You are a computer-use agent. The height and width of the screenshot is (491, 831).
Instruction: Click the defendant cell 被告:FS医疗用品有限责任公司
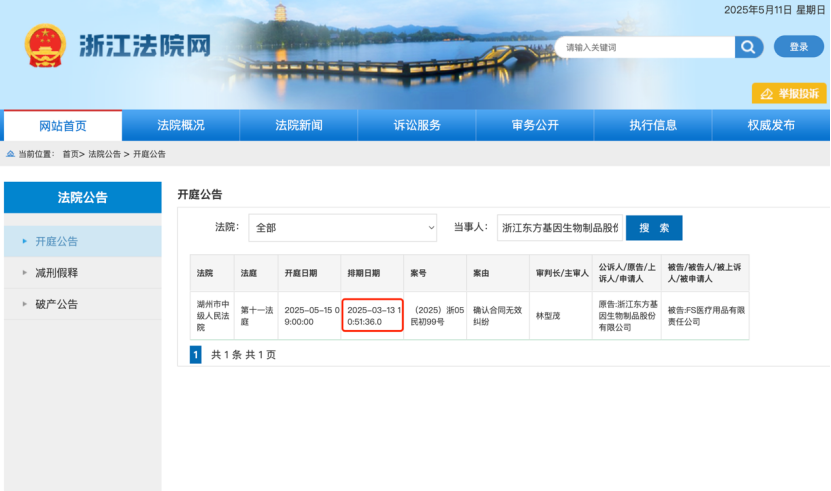point(705,315)
